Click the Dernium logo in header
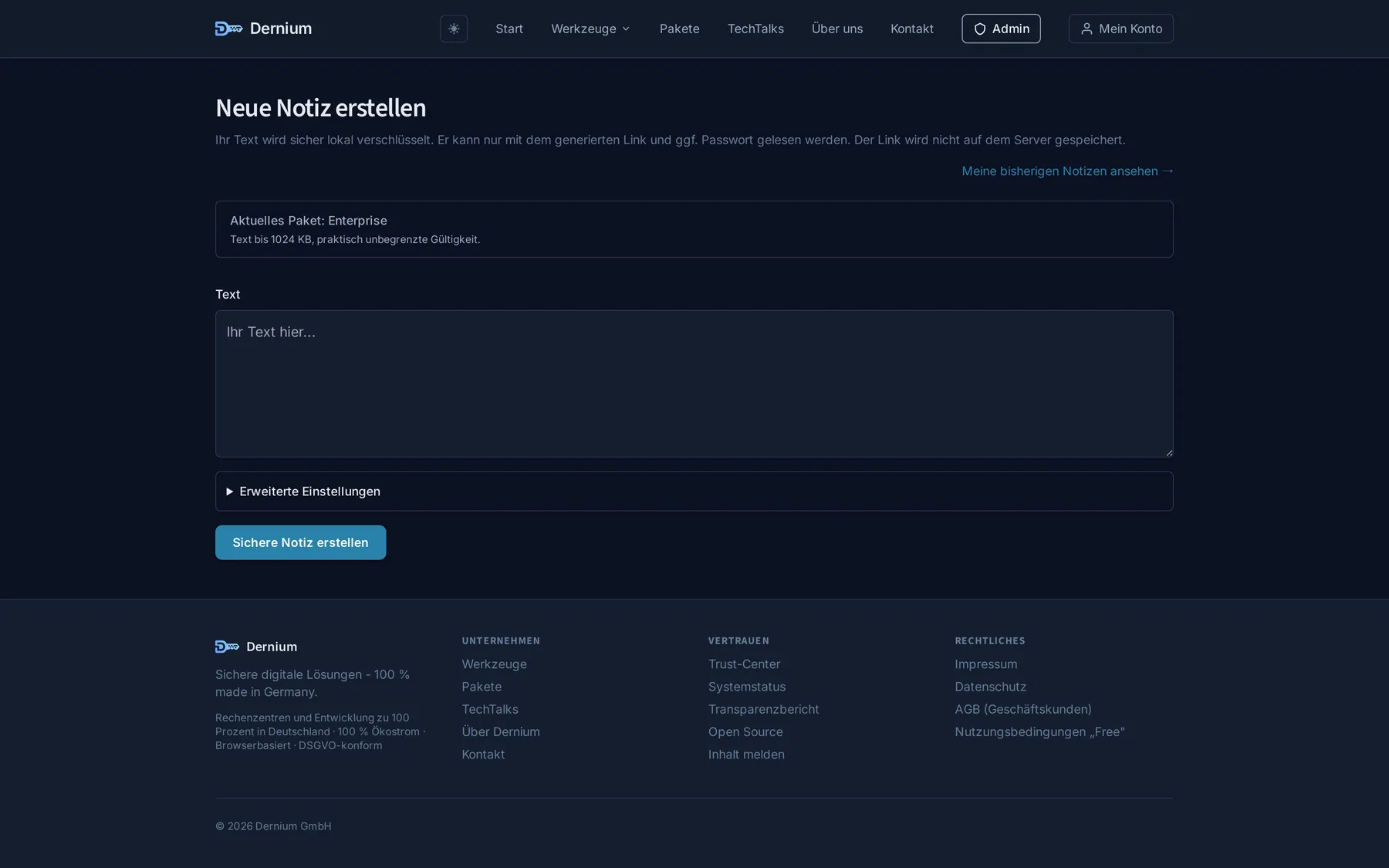 click(x=263, y=29)
